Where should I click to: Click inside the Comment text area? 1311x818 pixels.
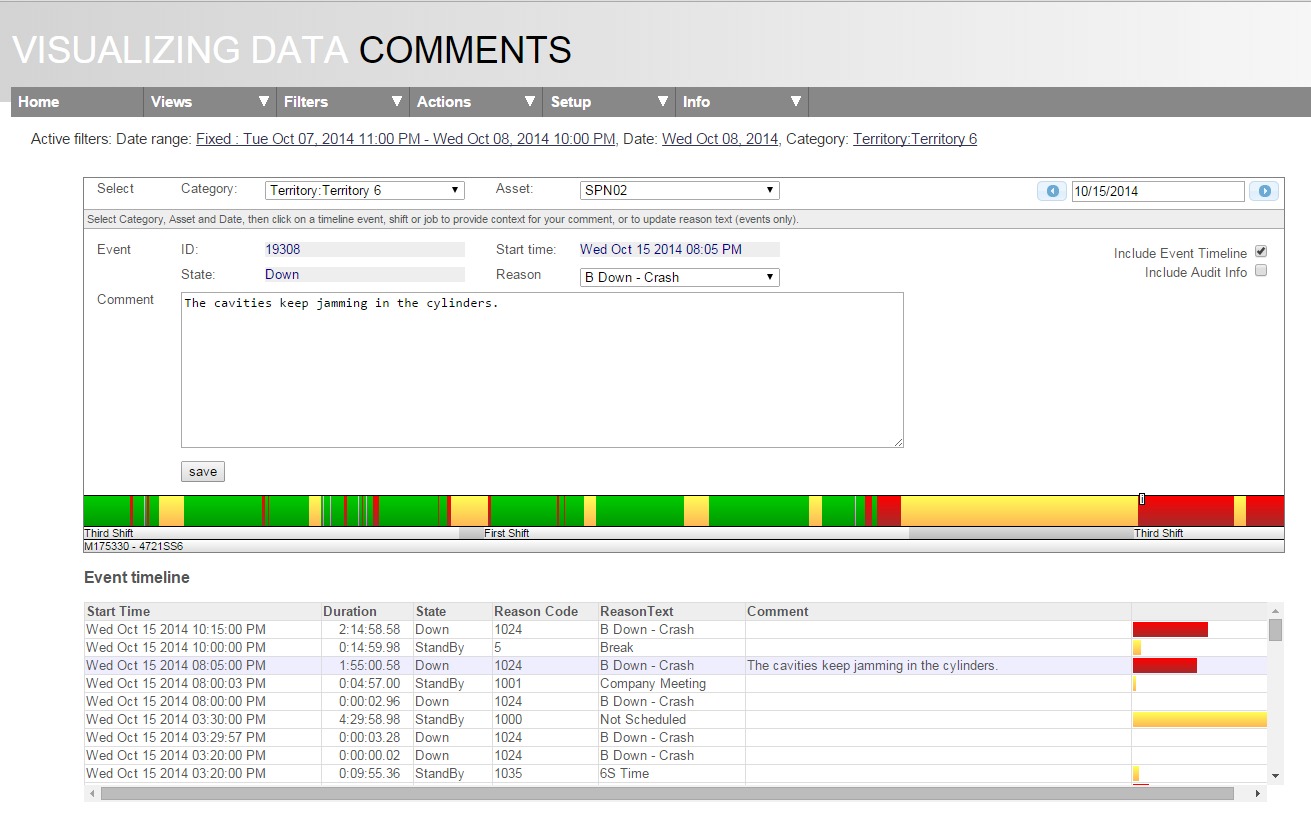point(542,370)
